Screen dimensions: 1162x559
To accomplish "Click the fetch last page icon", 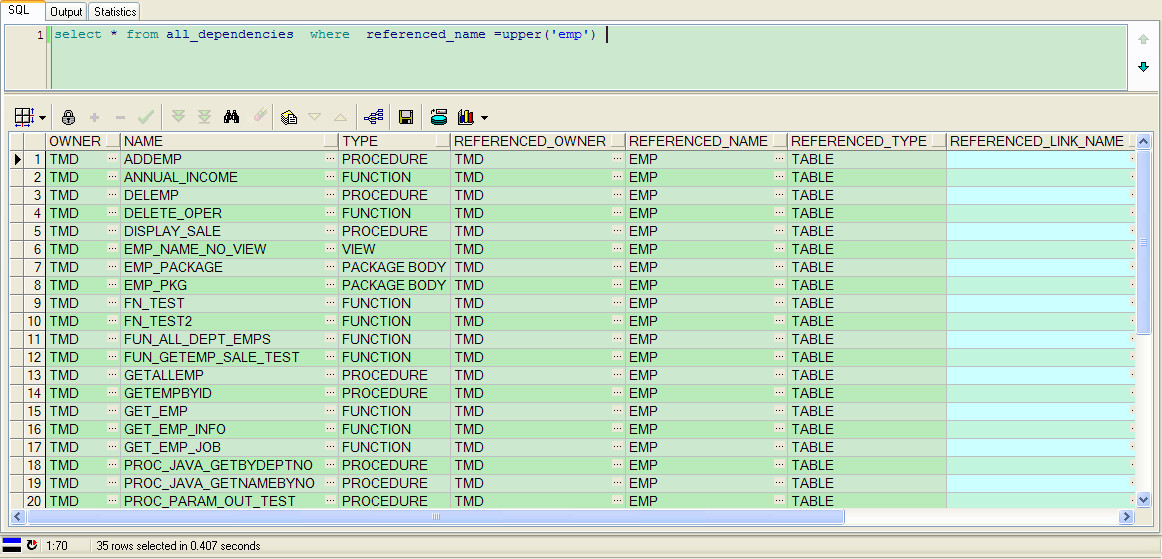I will coord(205,117).
